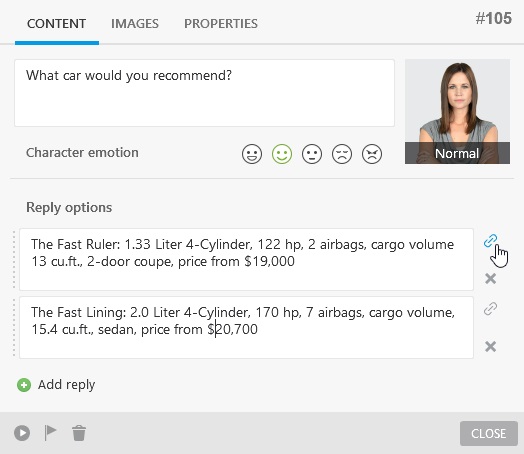The height and width of the screenshot is (454, 524).
Task: Click the play preview icon
Action: click(x=22, y=433)
